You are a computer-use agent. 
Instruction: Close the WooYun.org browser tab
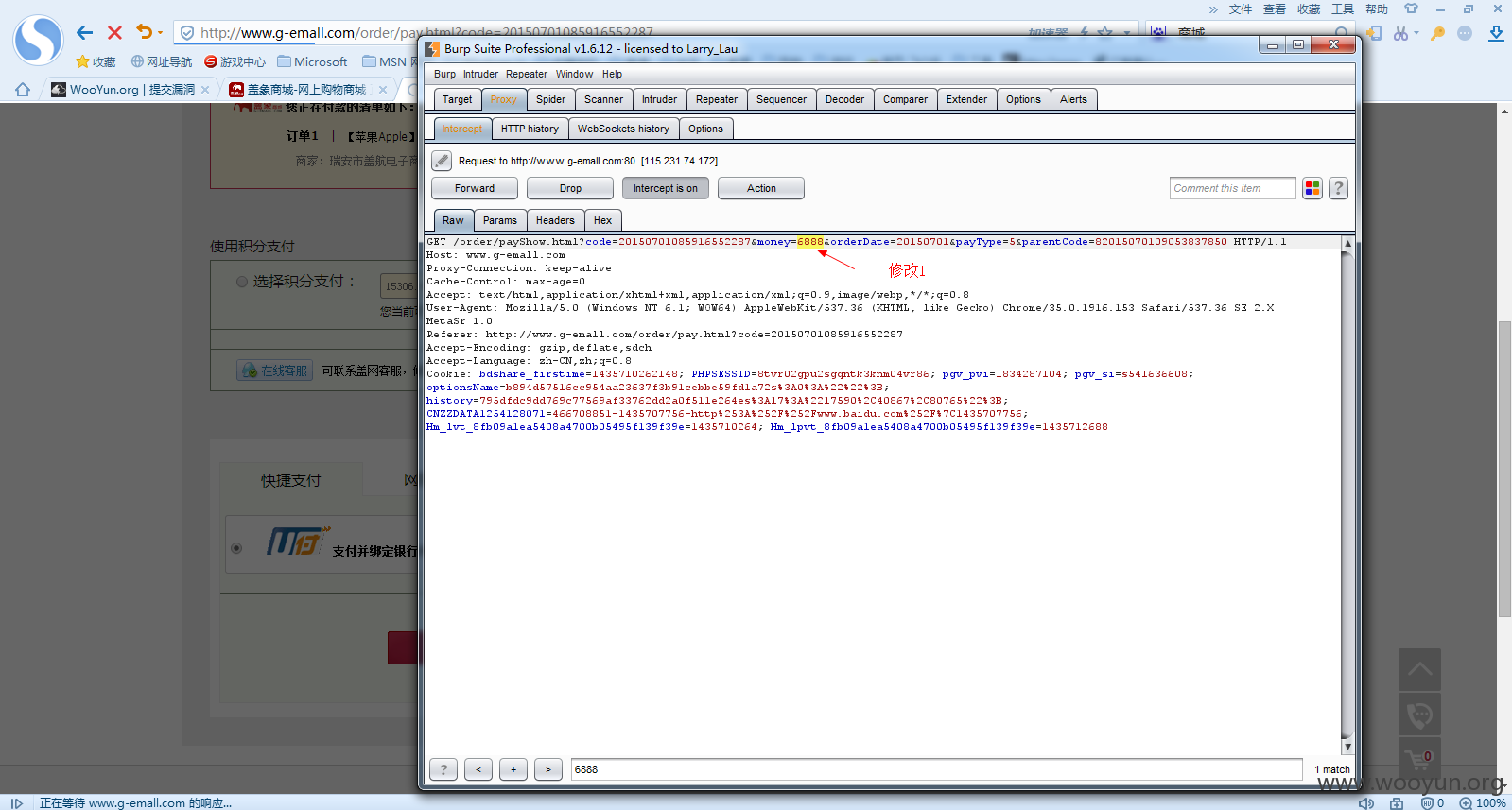click(x=205, y=90)
